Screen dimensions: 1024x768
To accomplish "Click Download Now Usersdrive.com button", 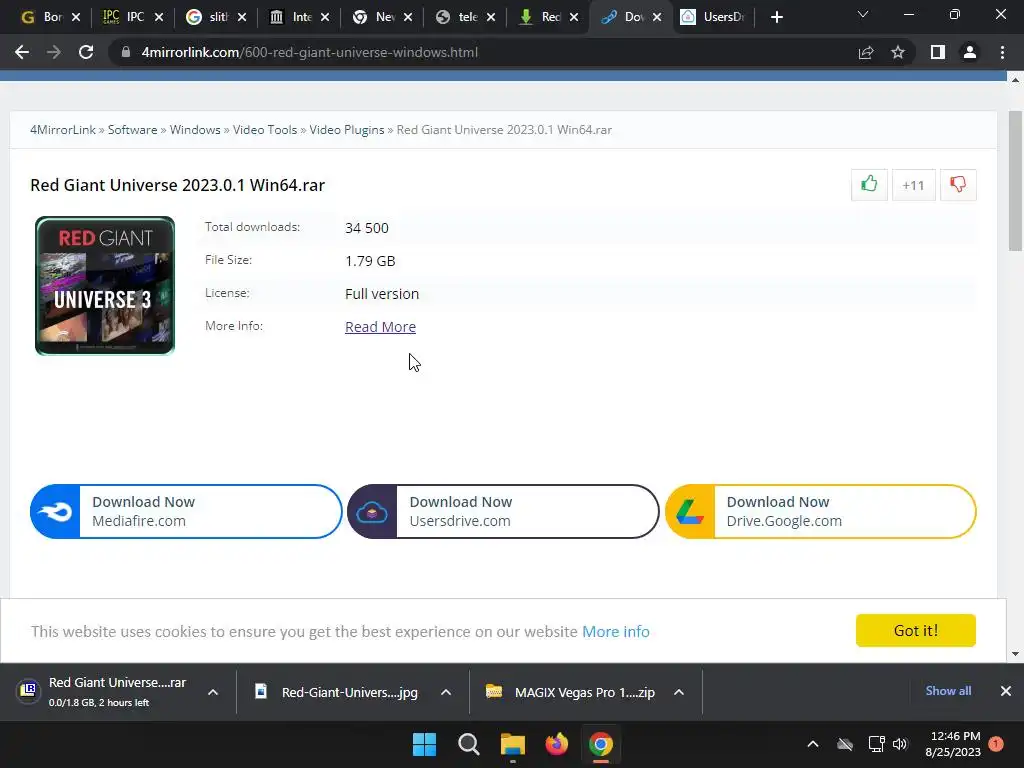I will click(503, 511).
